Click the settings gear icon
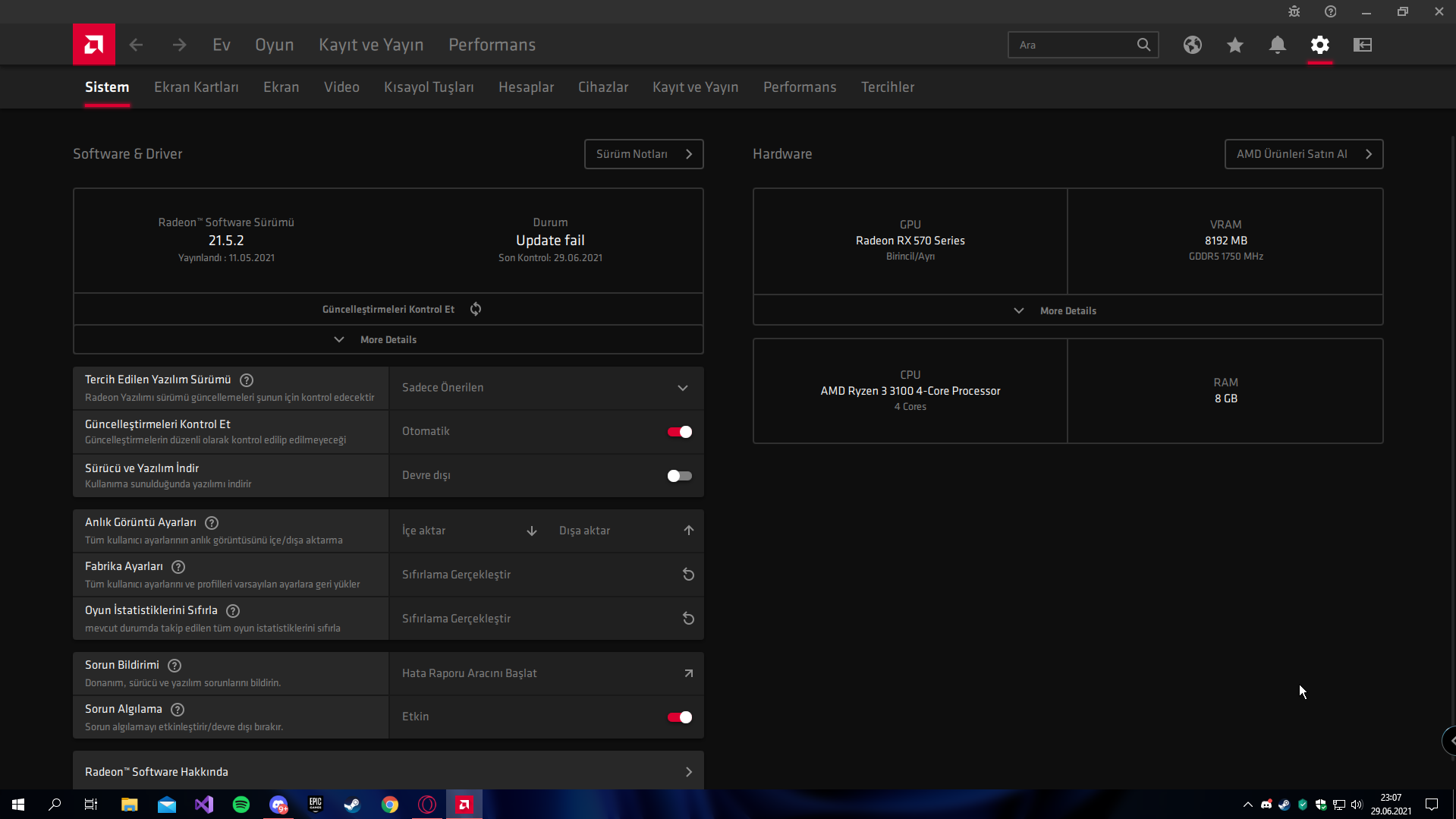The image size is (1456, 819). 1320,45
